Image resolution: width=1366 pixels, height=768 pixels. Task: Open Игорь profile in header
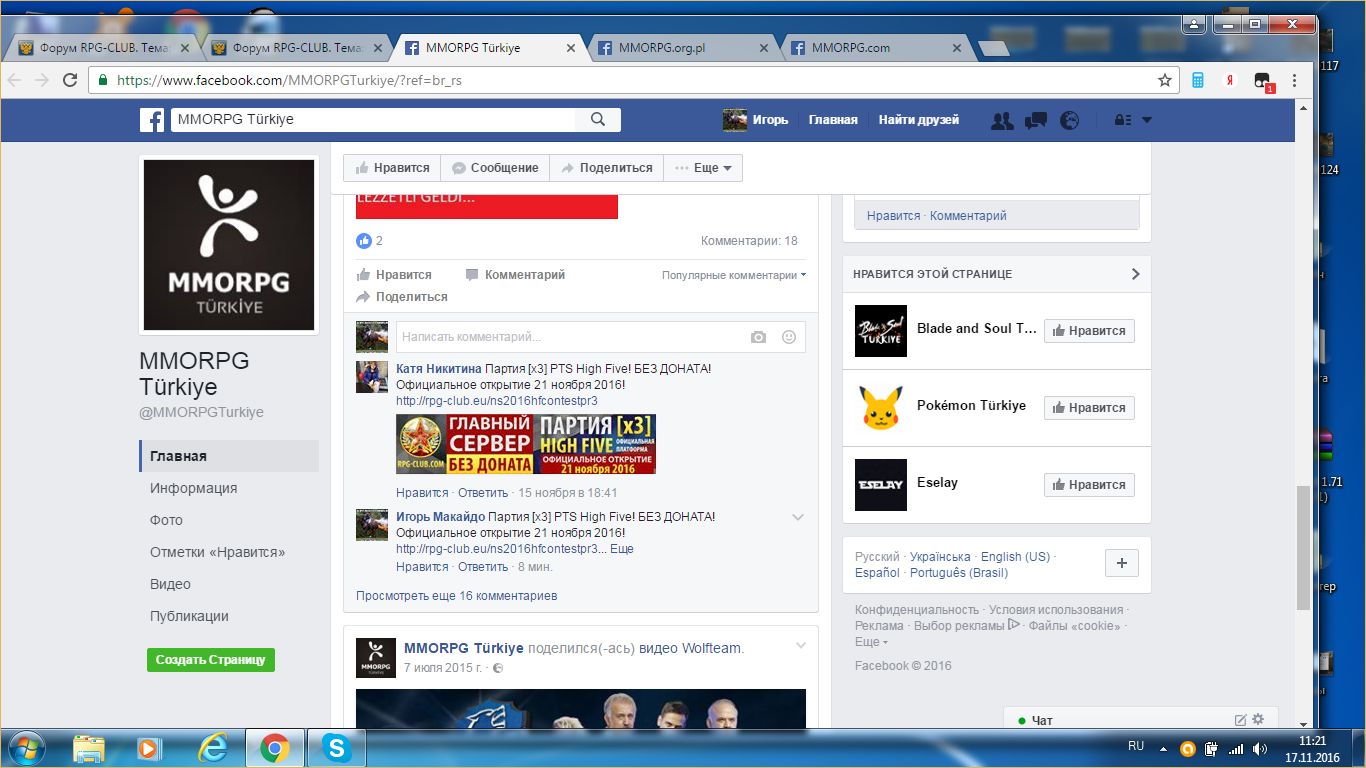click(756, 120)
